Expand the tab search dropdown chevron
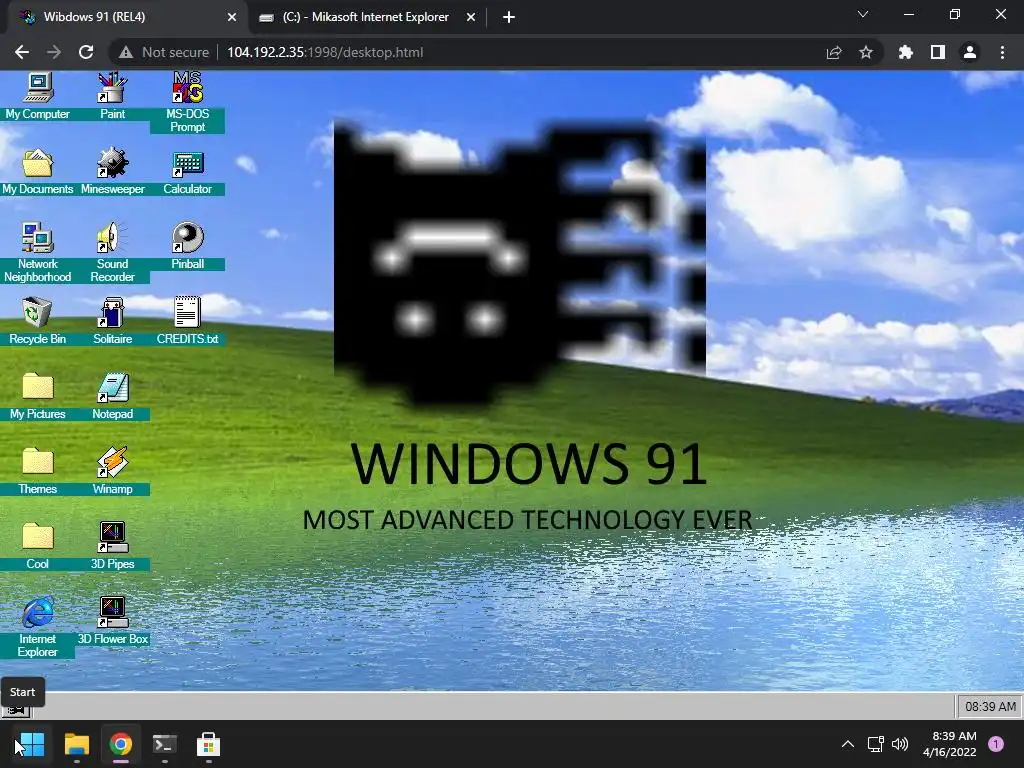 863,14
